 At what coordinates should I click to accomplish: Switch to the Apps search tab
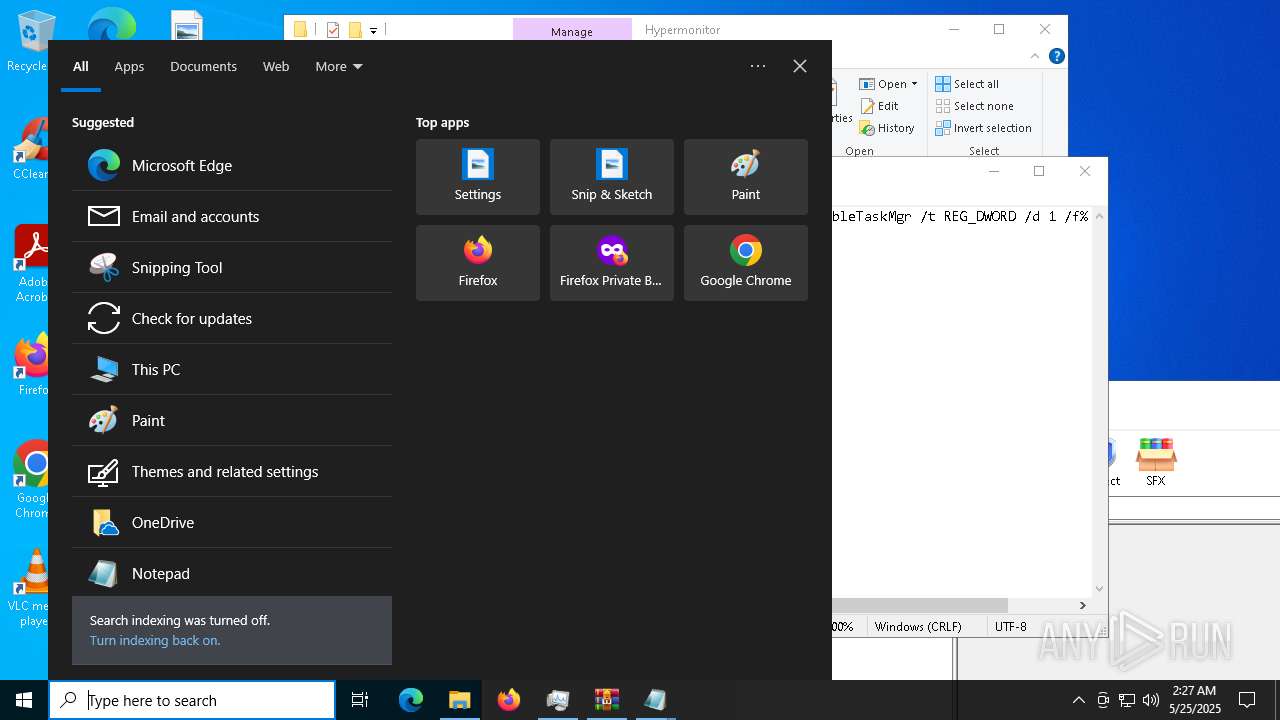click(129, 66)
